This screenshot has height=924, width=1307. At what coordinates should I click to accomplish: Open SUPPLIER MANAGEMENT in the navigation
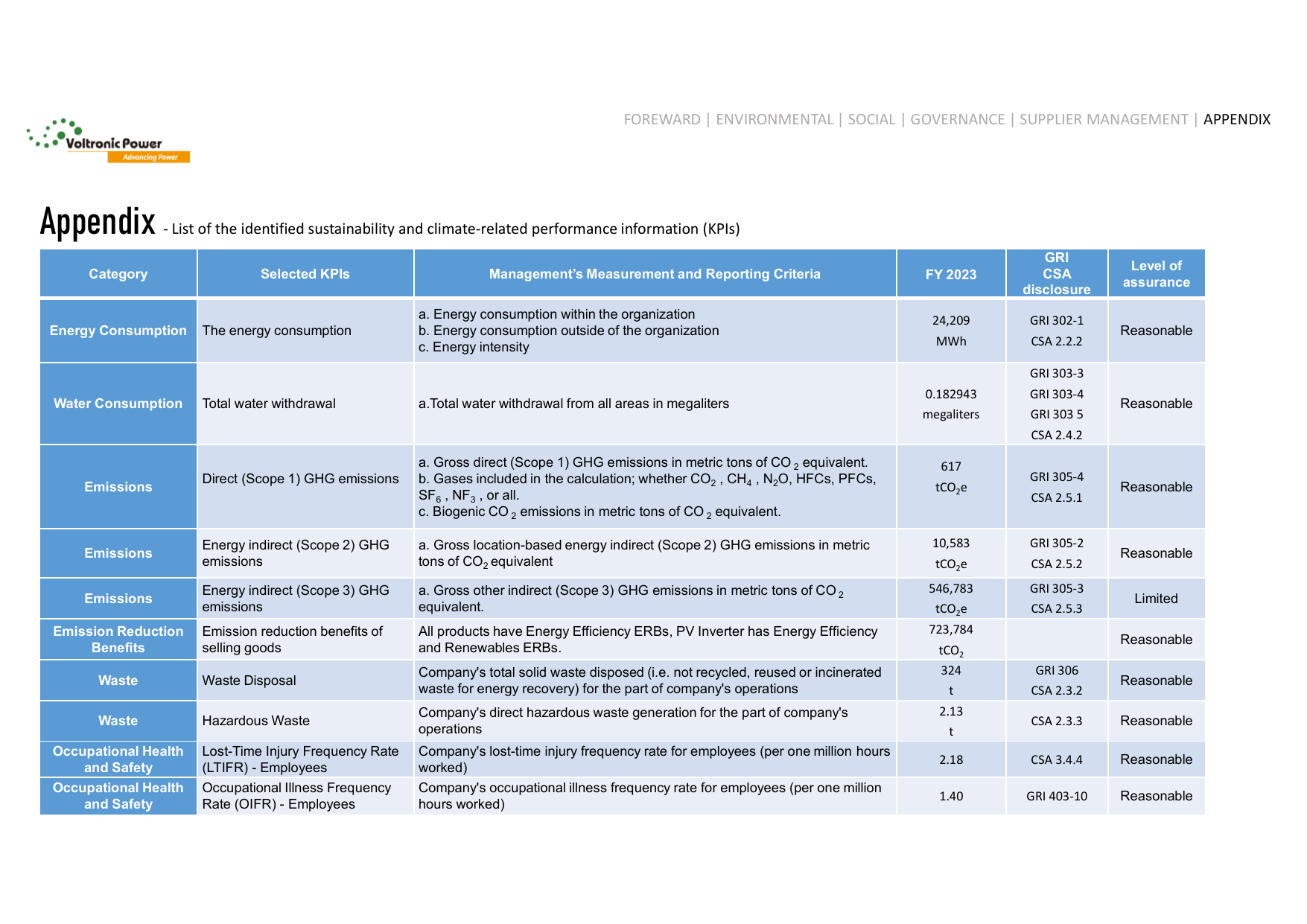(x=1104, y=119)
